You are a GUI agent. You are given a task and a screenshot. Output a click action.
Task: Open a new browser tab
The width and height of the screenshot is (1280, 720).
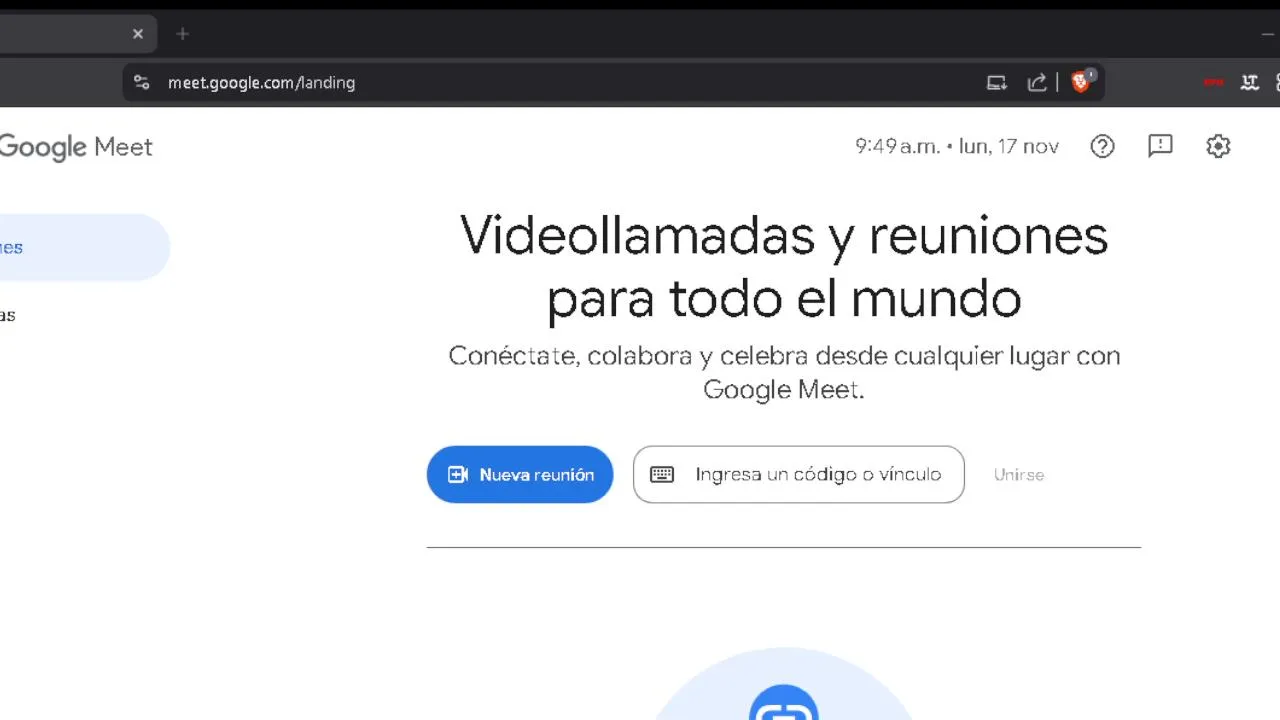182,34
